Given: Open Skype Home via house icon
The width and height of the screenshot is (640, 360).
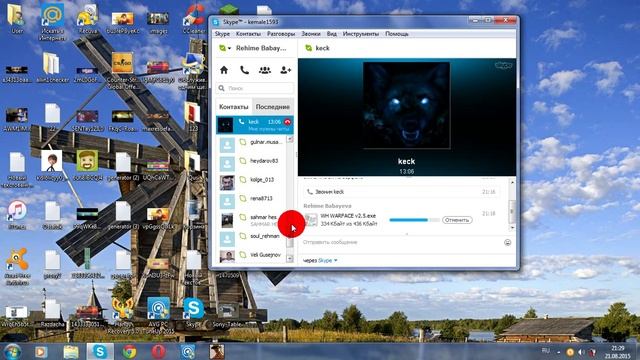Looking at the screenshot, I should 224,70.
